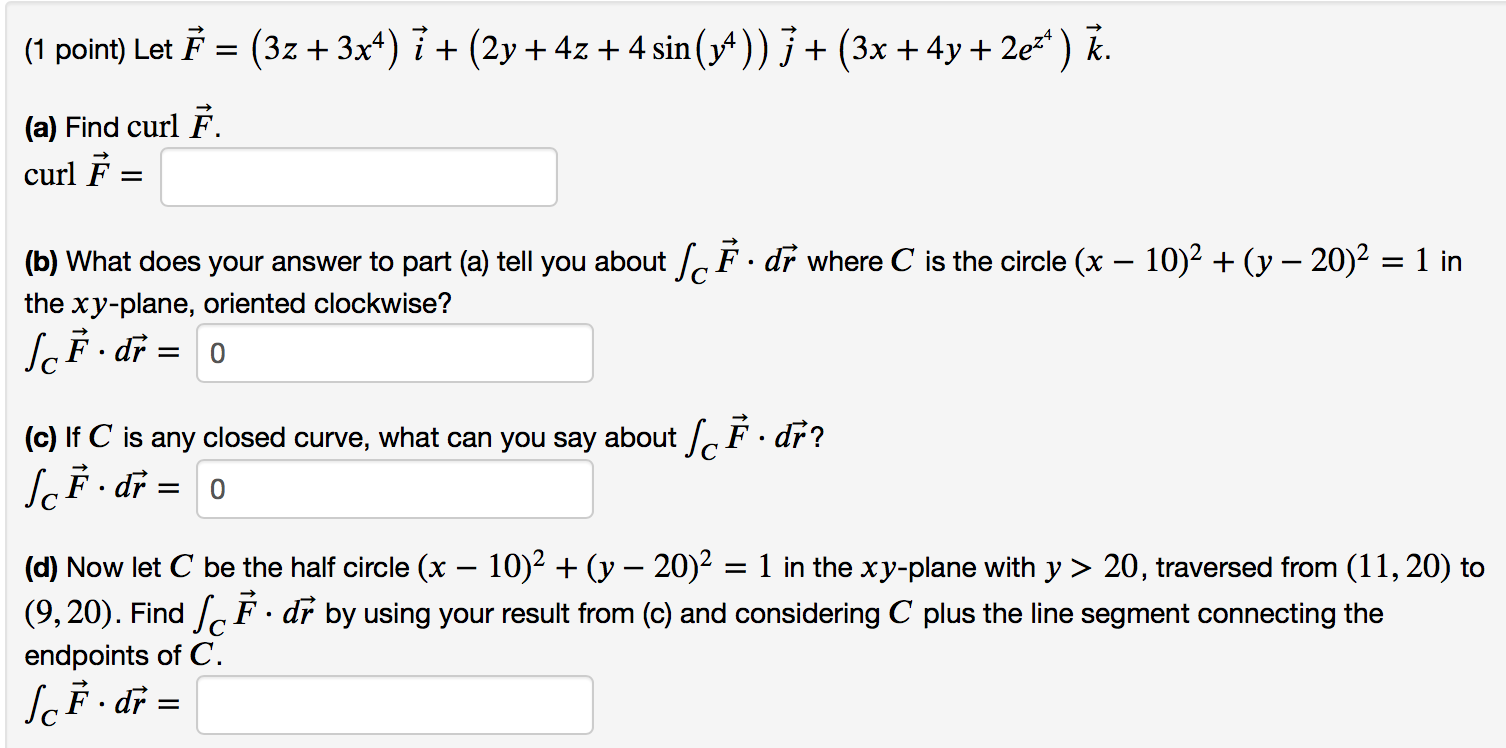The width and height of the screenshot is (1506, 748).
Task: Click the empty curl F answer box
Action: pos(357,176)
